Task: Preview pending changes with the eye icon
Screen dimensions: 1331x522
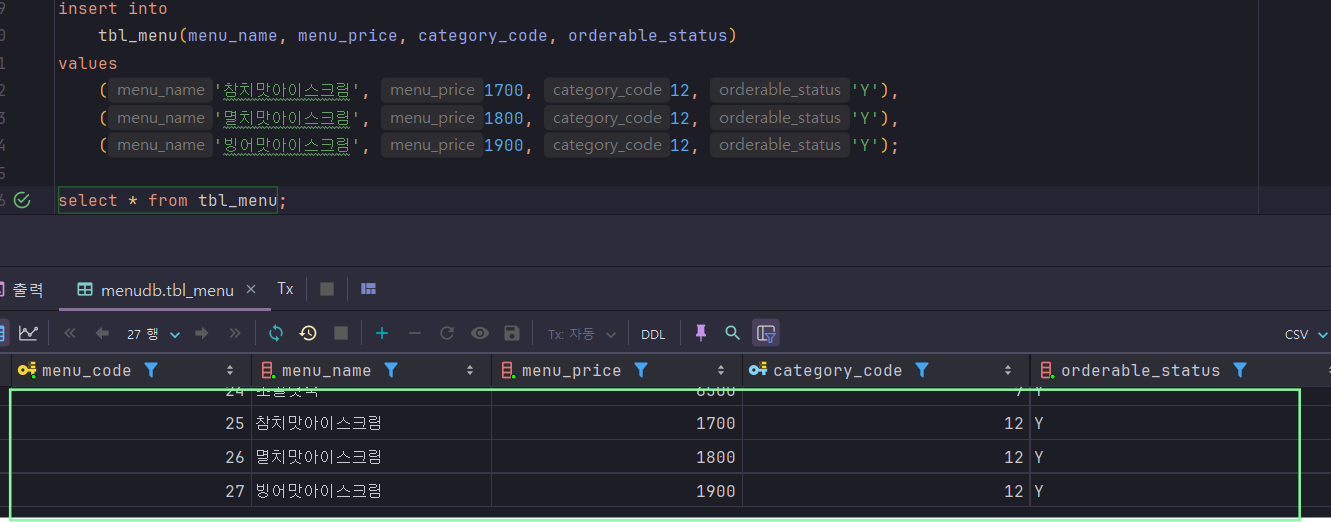Action: pos(480,333)
